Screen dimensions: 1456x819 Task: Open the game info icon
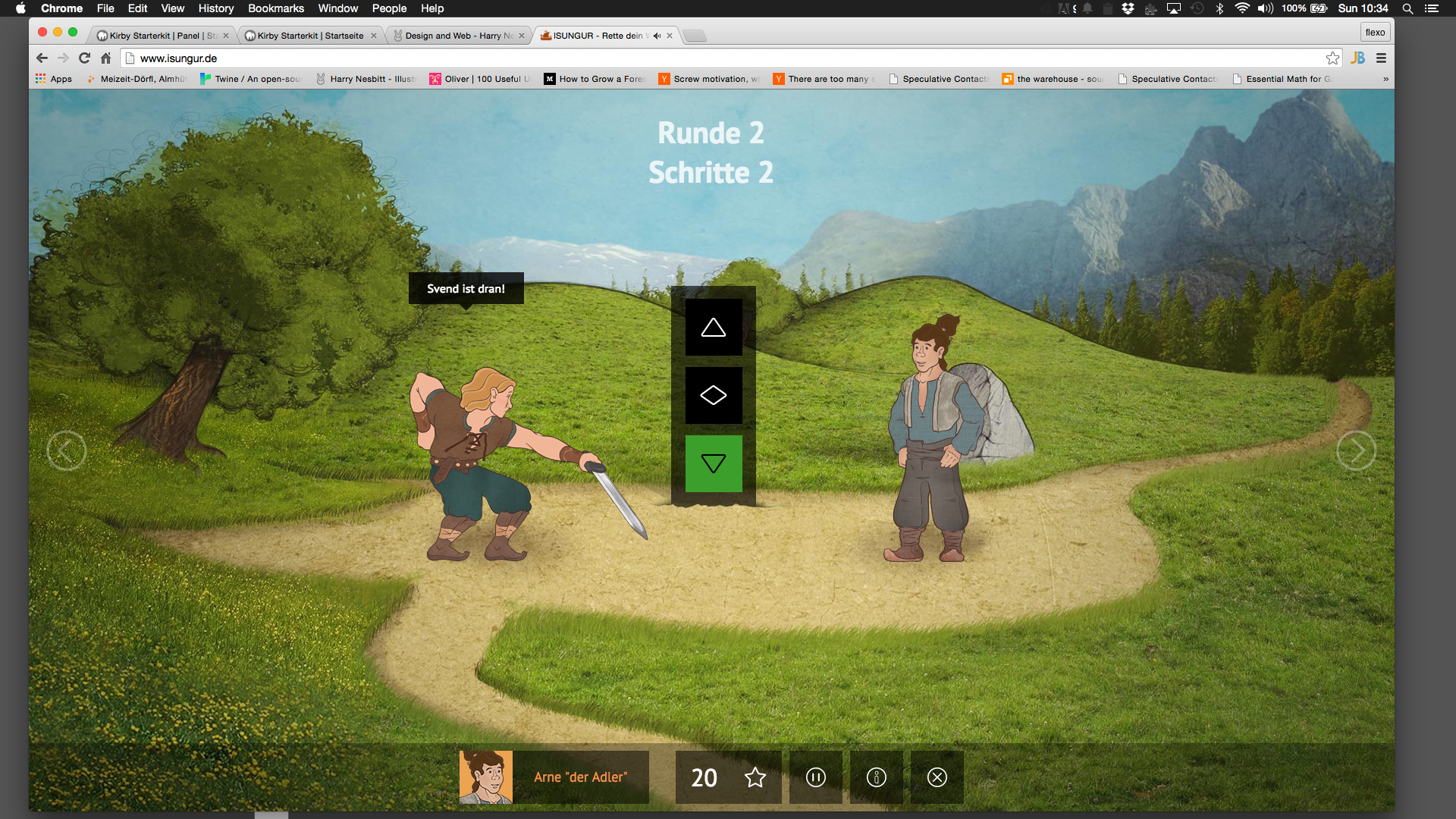click(x=876, y=777)
